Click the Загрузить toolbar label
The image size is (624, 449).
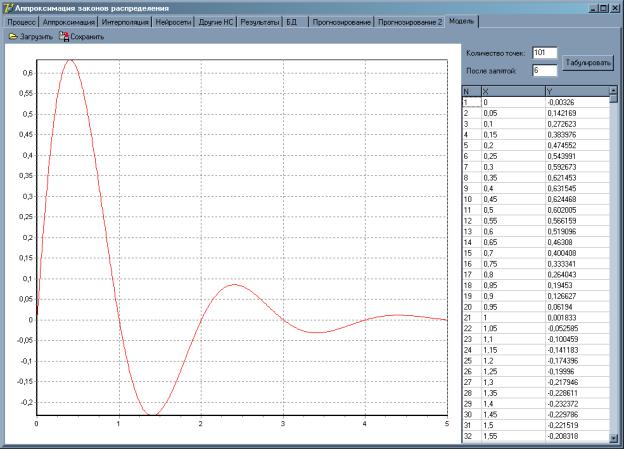point(36,37)
